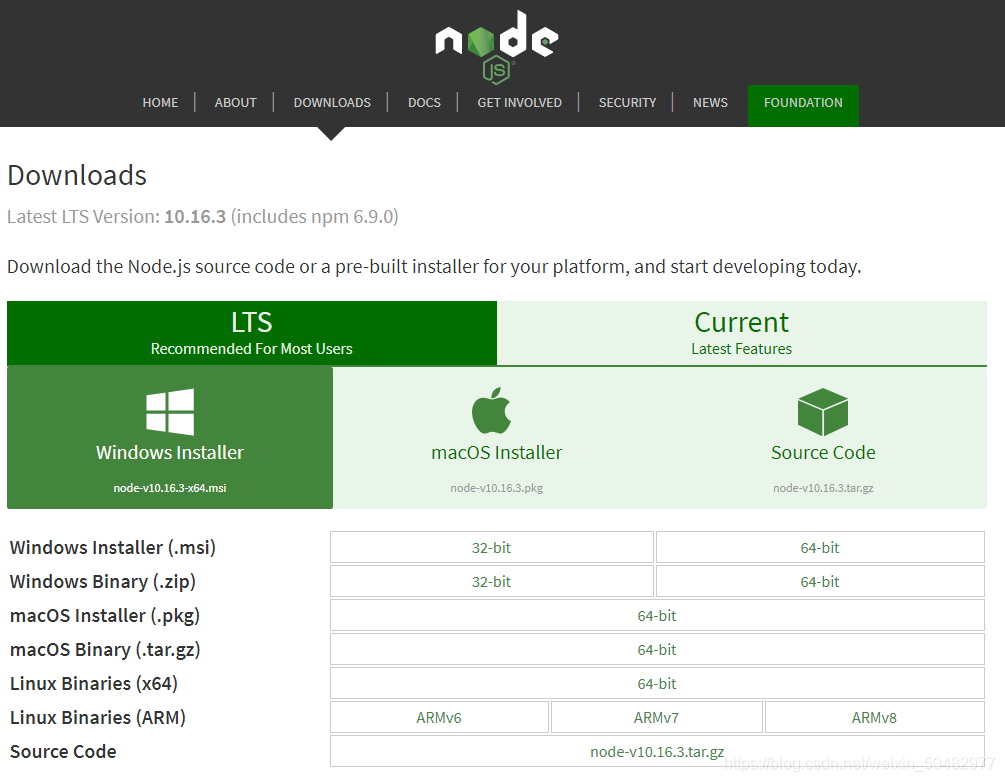The image size is (1005, 782).
Task: Open the DOCS menu item
Action: (x=424, y=103)
